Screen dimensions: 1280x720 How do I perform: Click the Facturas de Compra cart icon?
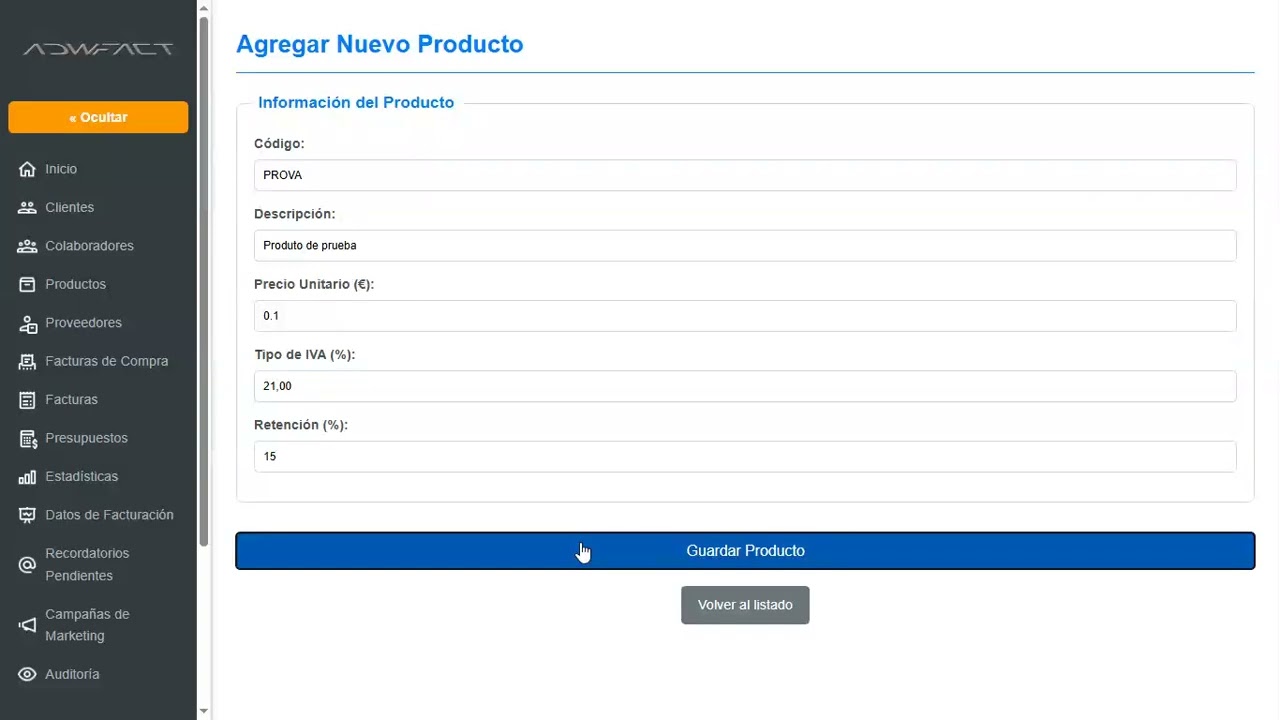tap(27, 362)
